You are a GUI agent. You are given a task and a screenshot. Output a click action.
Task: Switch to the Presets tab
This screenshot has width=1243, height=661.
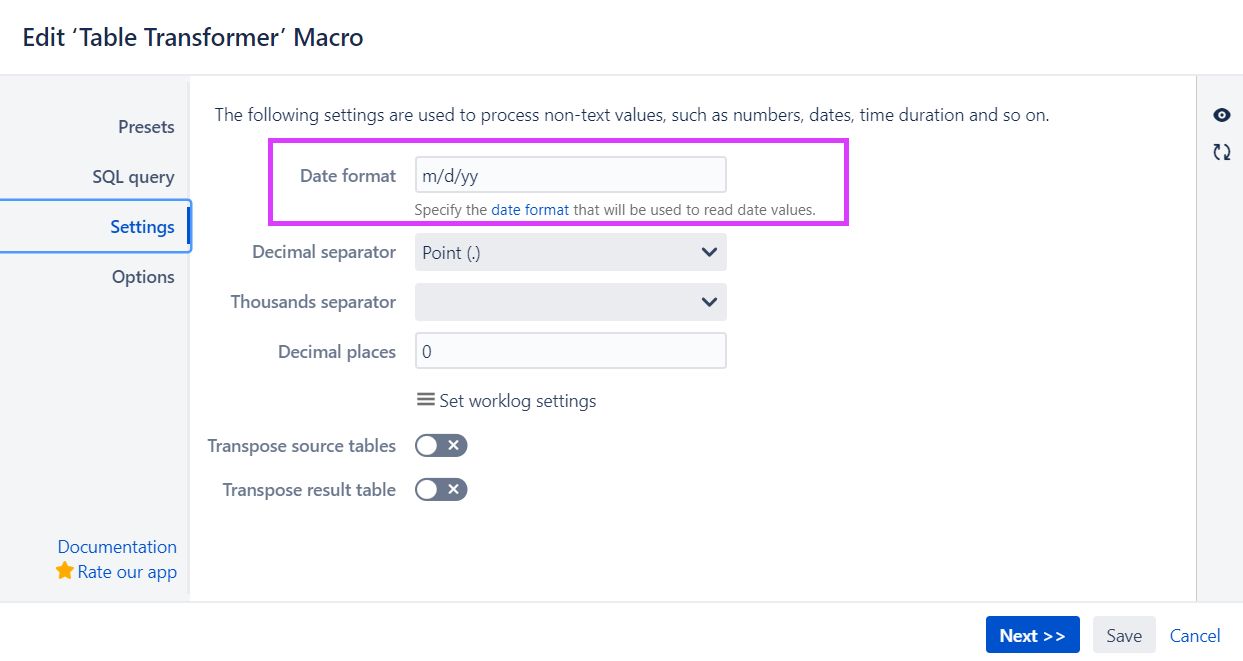coord(146,127)
